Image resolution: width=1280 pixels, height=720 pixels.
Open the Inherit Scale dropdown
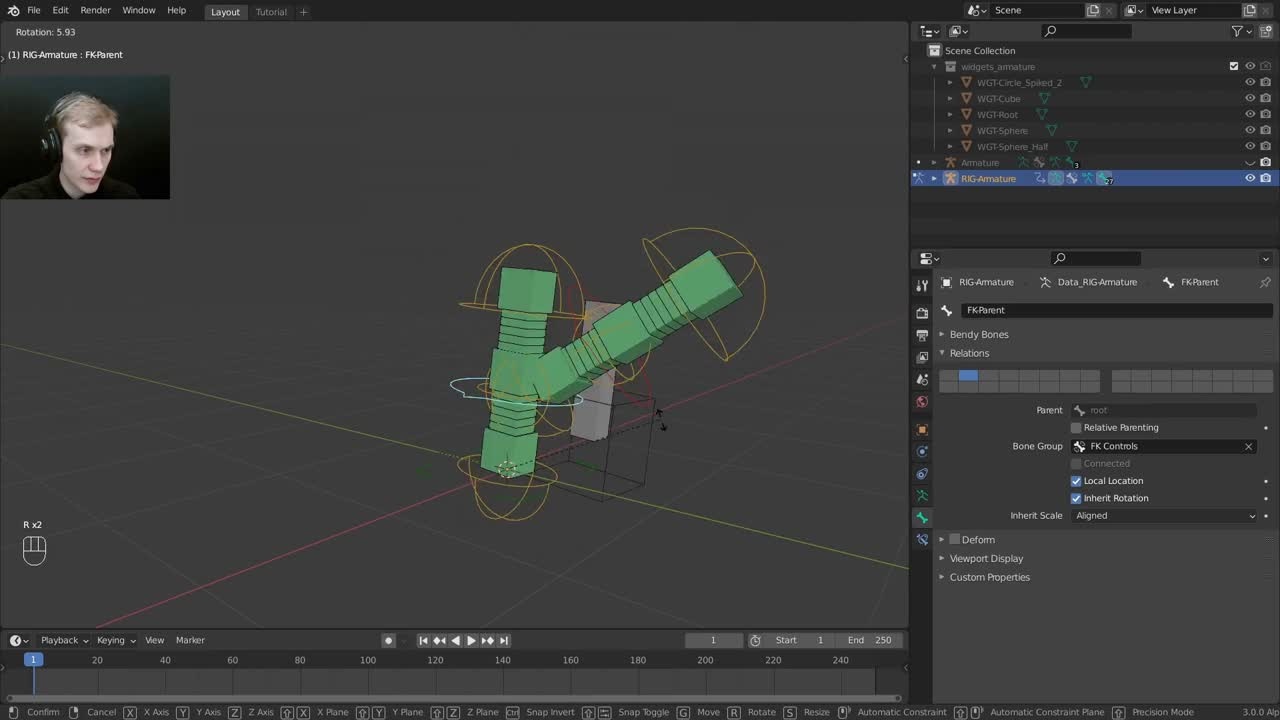pyautogui.click(x=1165, y=515)
